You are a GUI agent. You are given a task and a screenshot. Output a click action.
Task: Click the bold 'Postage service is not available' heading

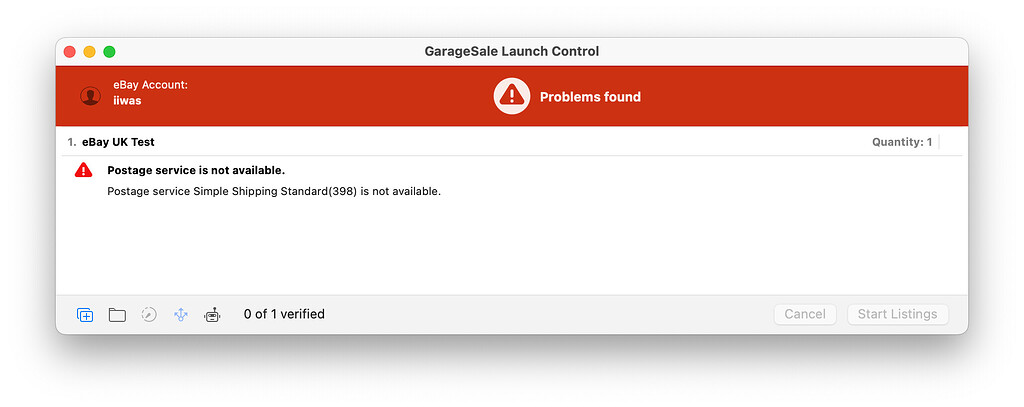[x=196, y=171]
